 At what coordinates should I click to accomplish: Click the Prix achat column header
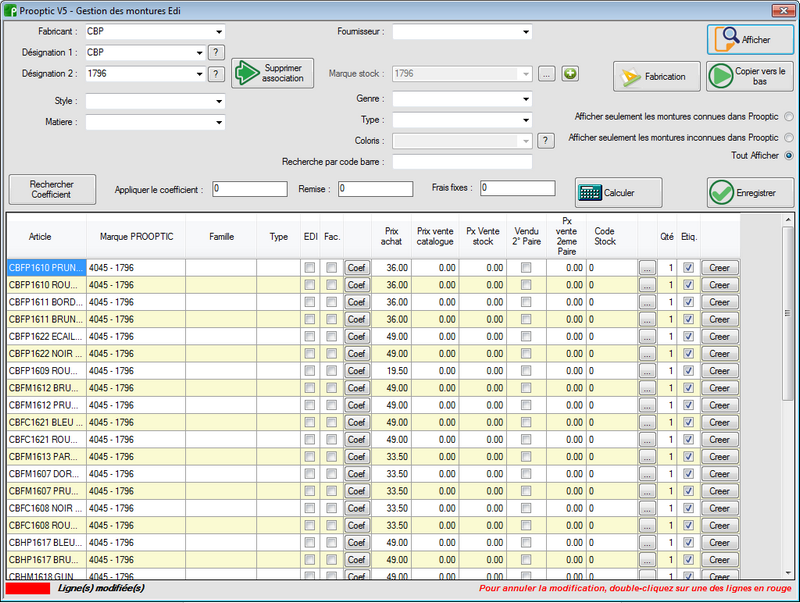tap(391, 237)
